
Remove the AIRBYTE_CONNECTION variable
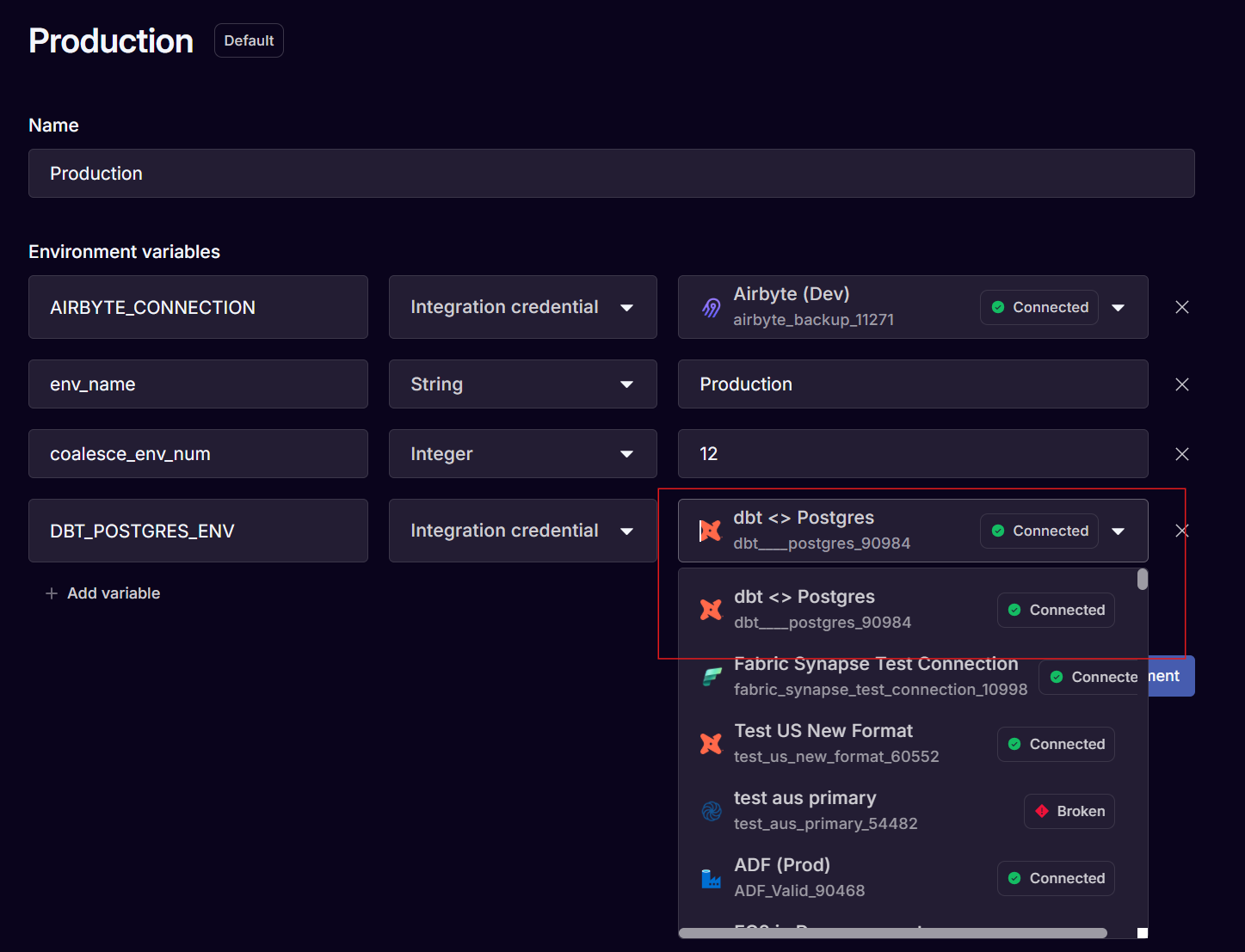[1182, 307]
